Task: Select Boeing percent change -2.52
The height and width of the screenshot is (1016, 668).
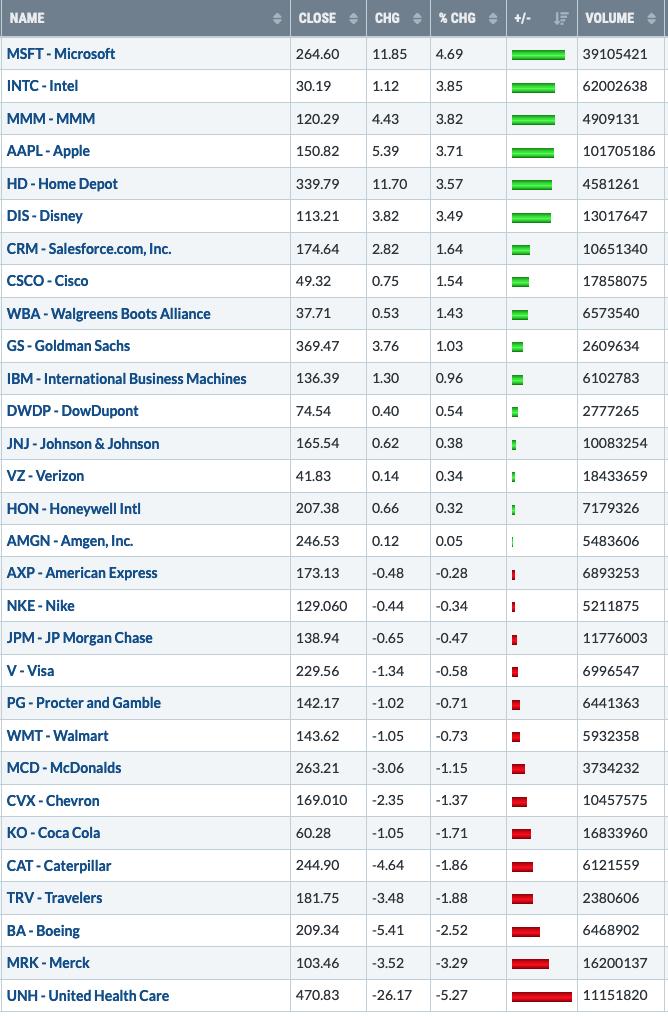Action: click(452, 930)
